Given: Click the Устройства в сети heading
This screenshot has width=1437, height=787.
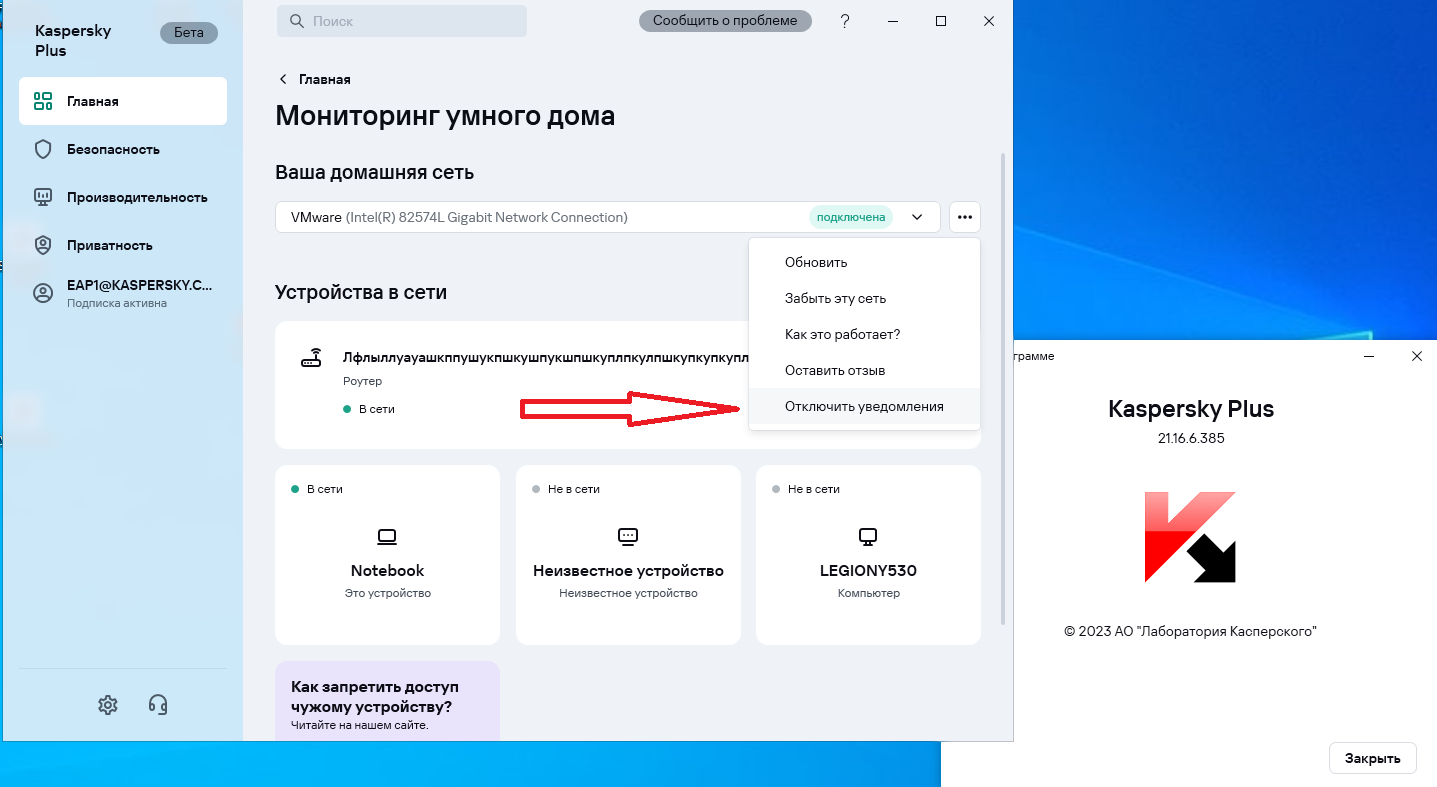Looking at the screenshot, I should pyautogui.click(x=361, y=292).
